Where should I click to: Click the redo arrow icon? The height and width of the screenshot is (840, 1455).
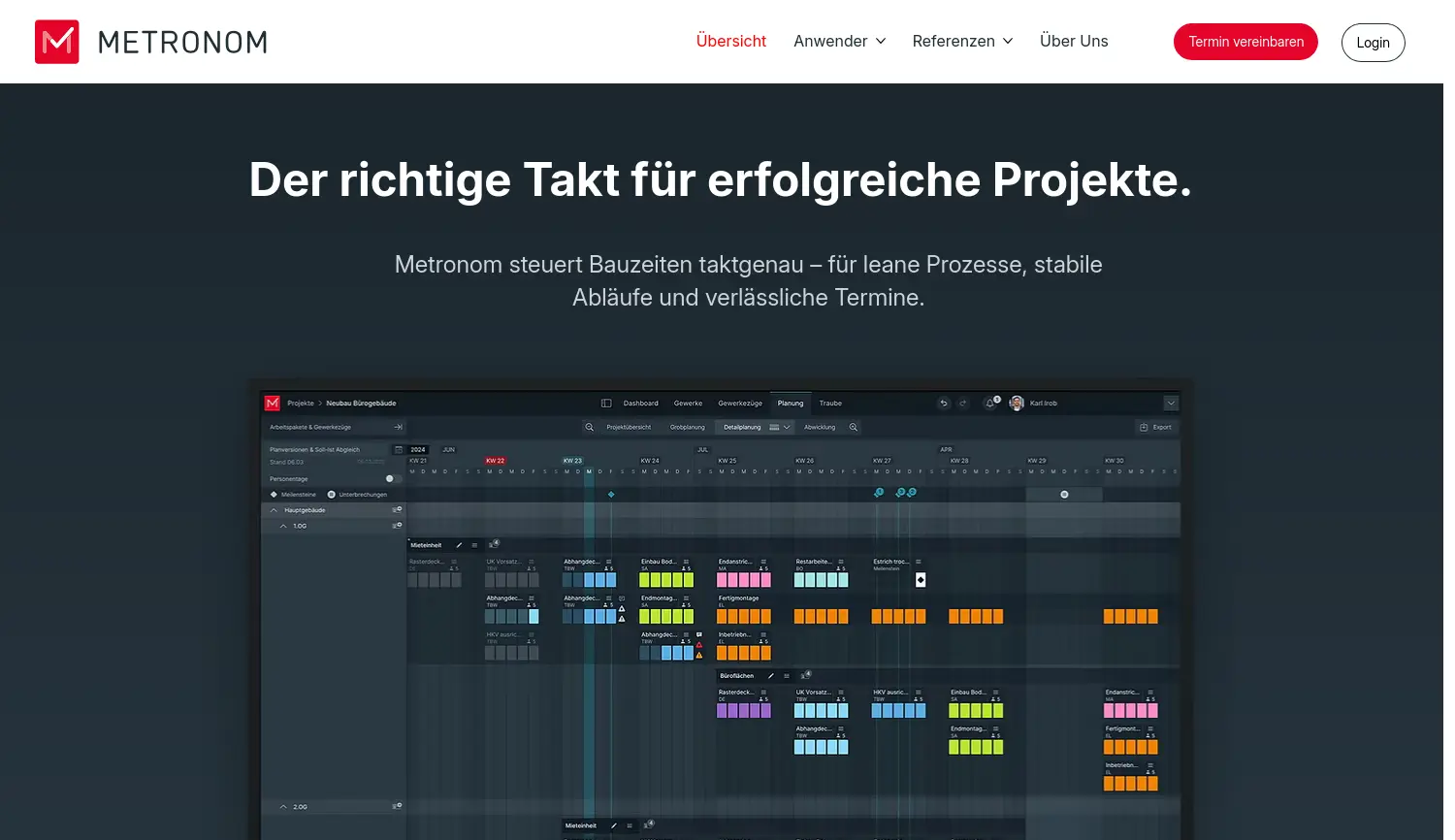[x=963, y=404]
